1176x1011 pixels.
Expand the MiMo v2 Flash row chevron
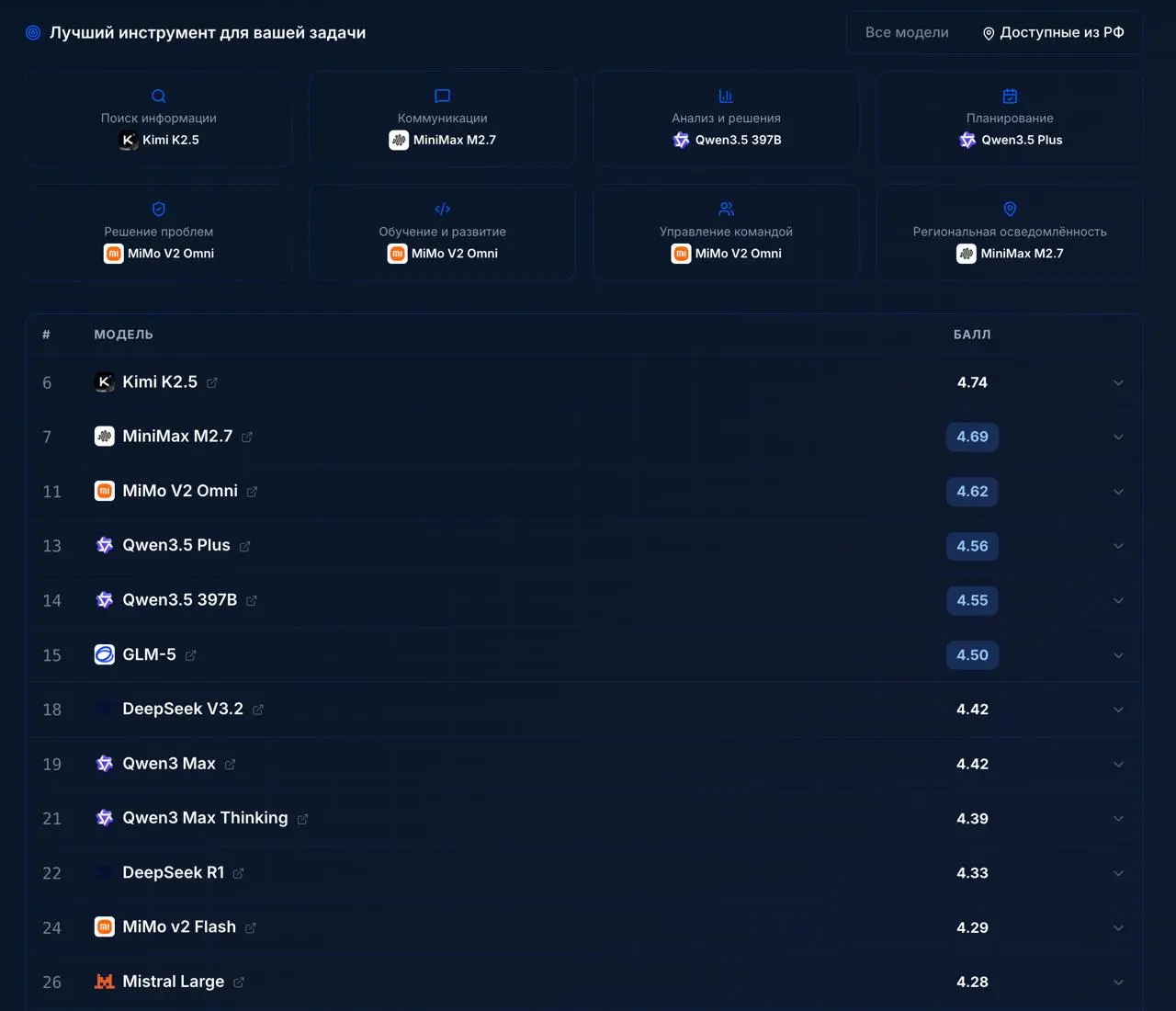1118,927
